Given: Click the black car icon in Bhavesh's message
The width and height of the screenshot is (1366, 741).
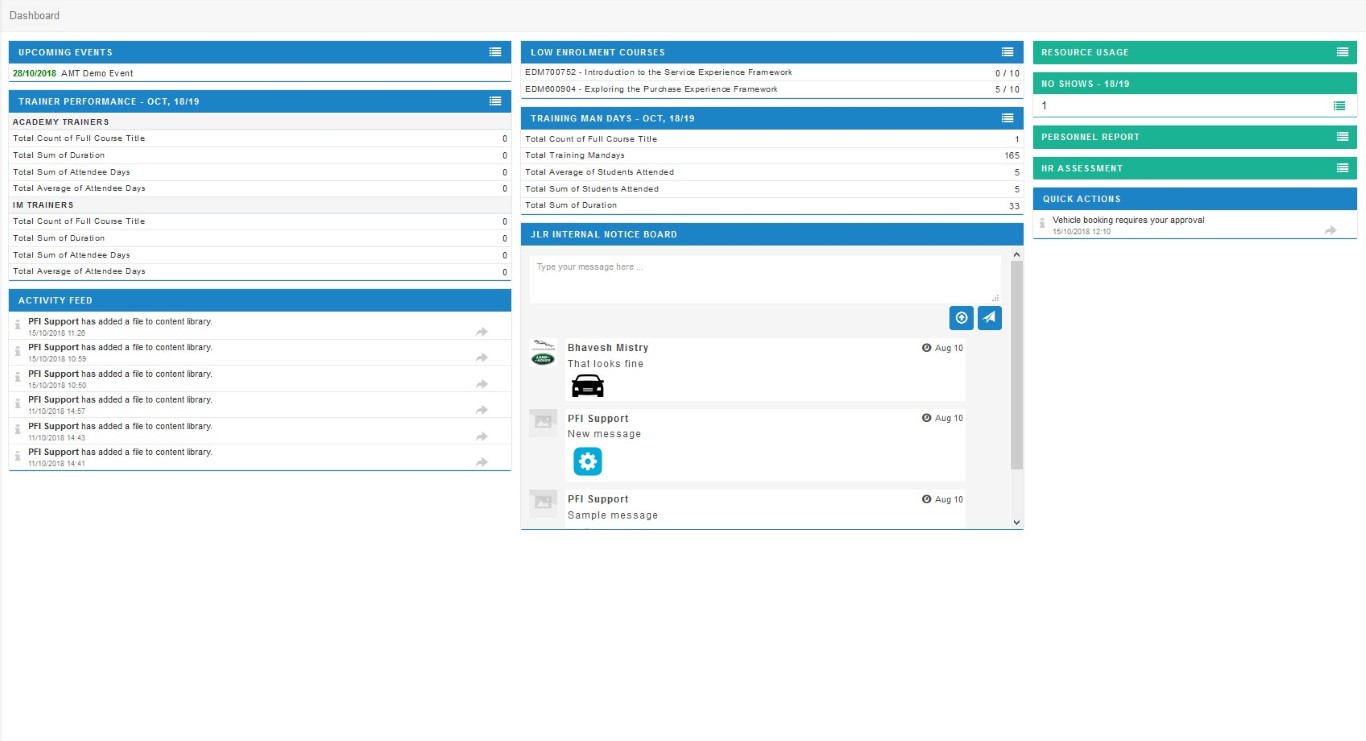Looking at the screenshot, I should coord(587,386).
